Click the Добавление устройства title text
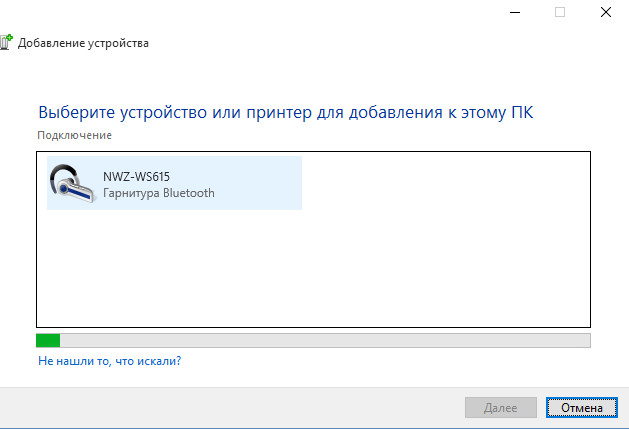This screenshot has height=429, width=629. click(83, 44)
